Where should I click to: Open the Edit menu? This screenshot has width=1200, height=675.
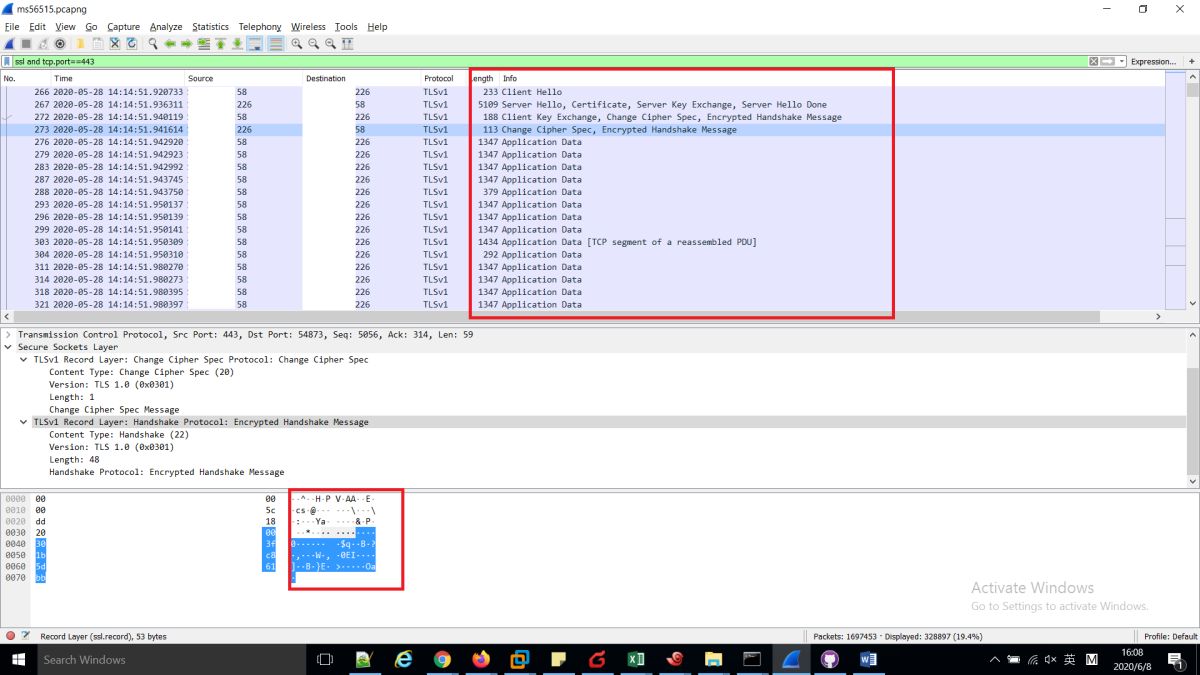coord(37,27)
